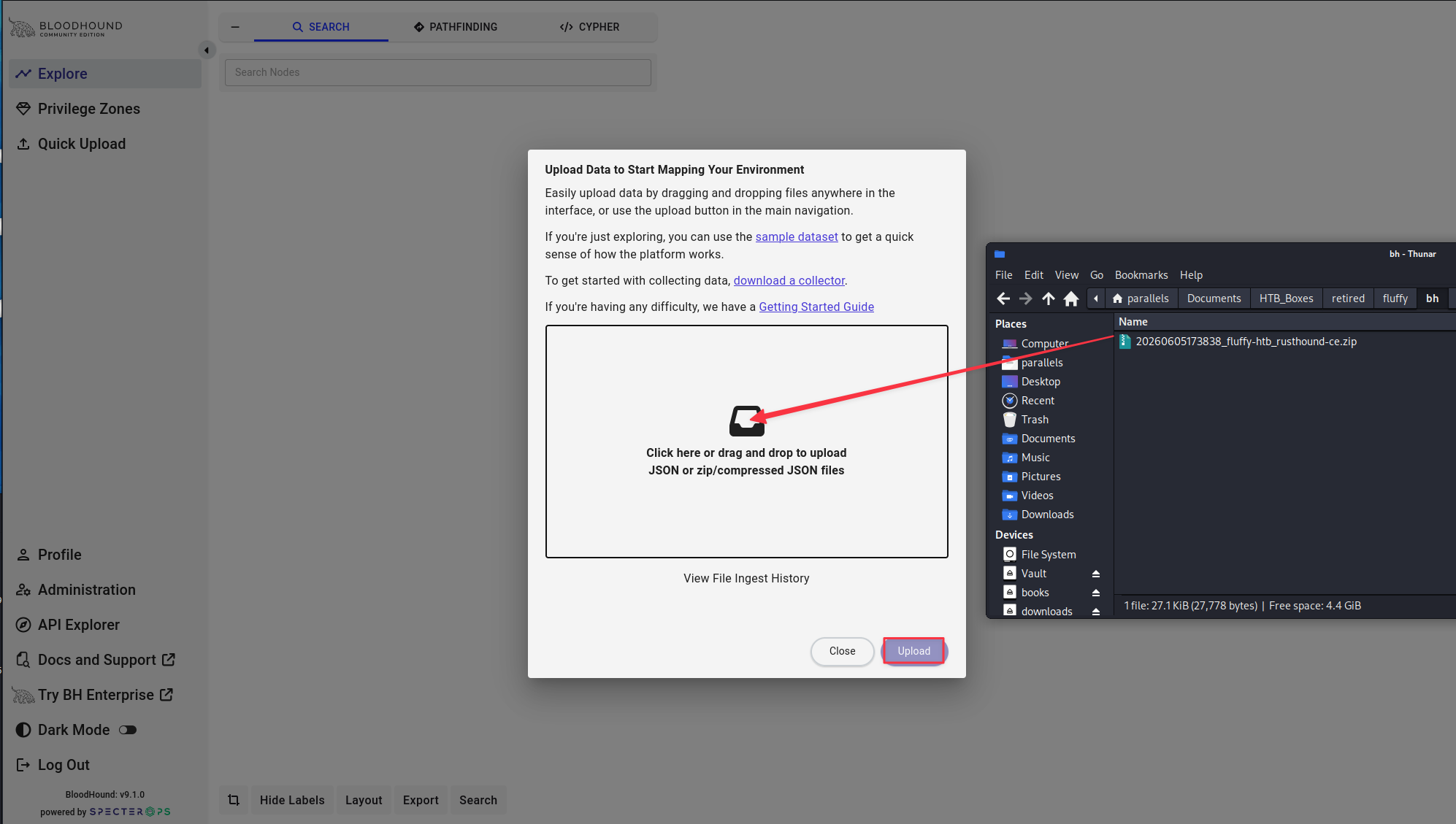The height and width of the screenshot is (824, 1456).
Task: Open the Export options
Action: (421, 800)
